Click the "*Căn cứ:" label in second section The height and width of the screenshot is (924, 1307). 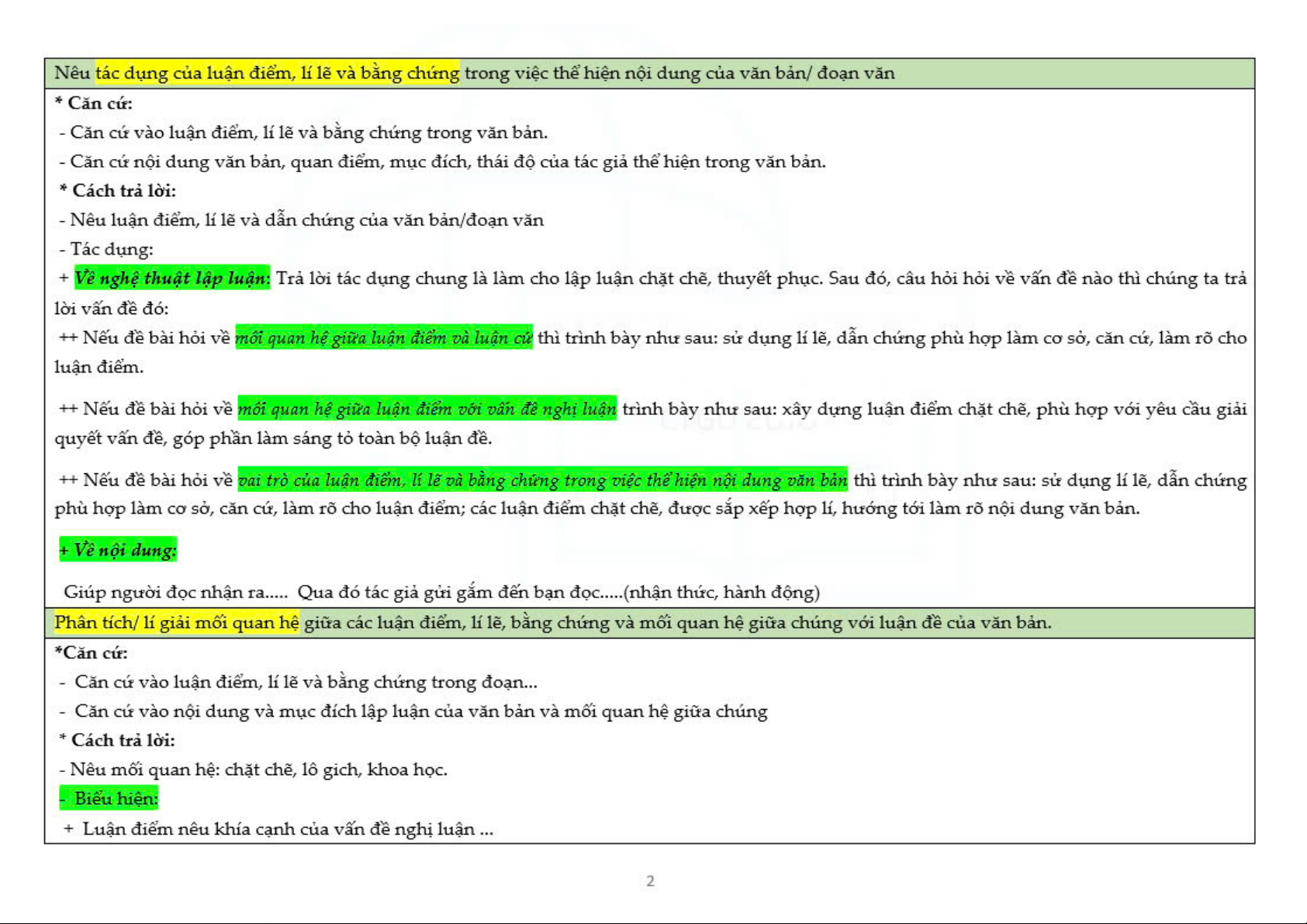click(91, 652)
